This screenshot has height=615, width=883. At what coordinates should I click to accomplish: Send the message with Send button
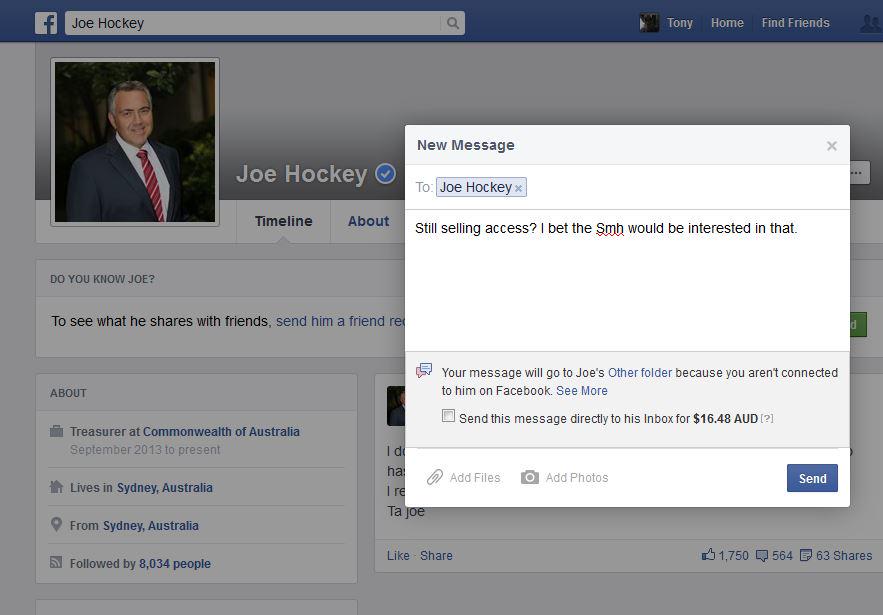point(812,478)
